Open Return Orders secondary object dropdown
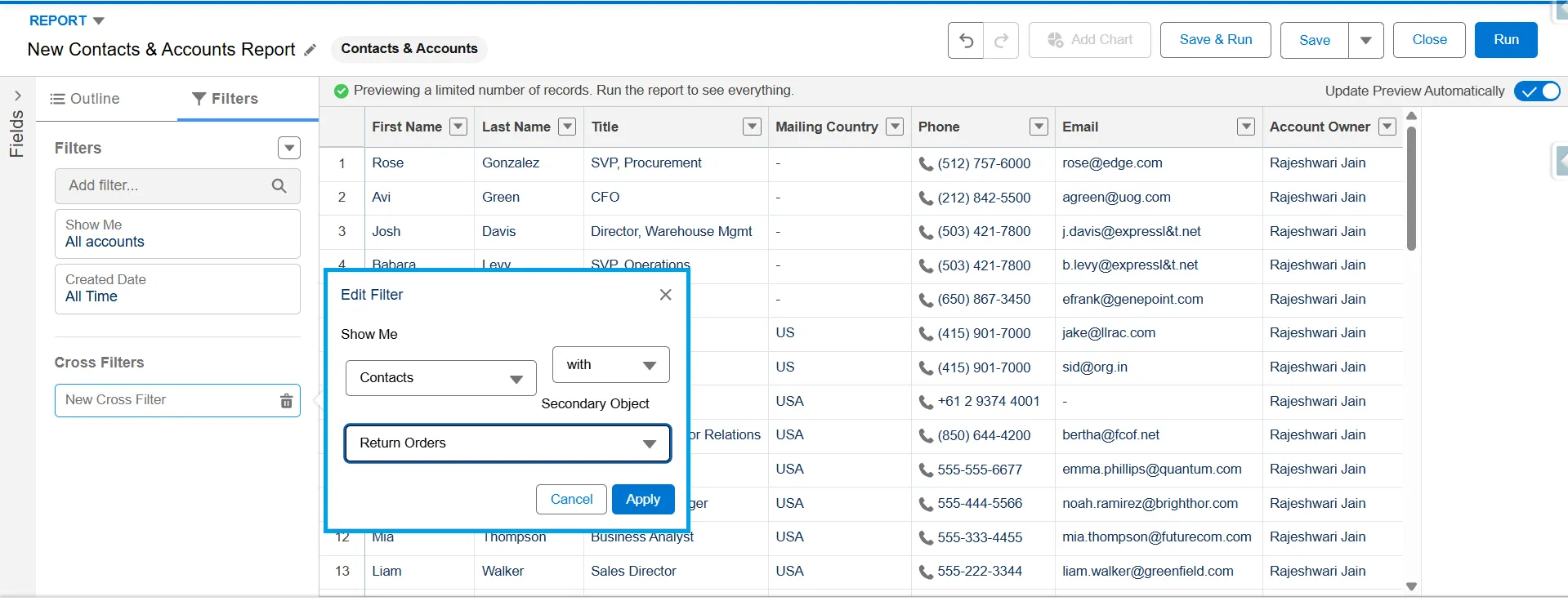This screenshot has height=601, width=1568. point(507,443)
